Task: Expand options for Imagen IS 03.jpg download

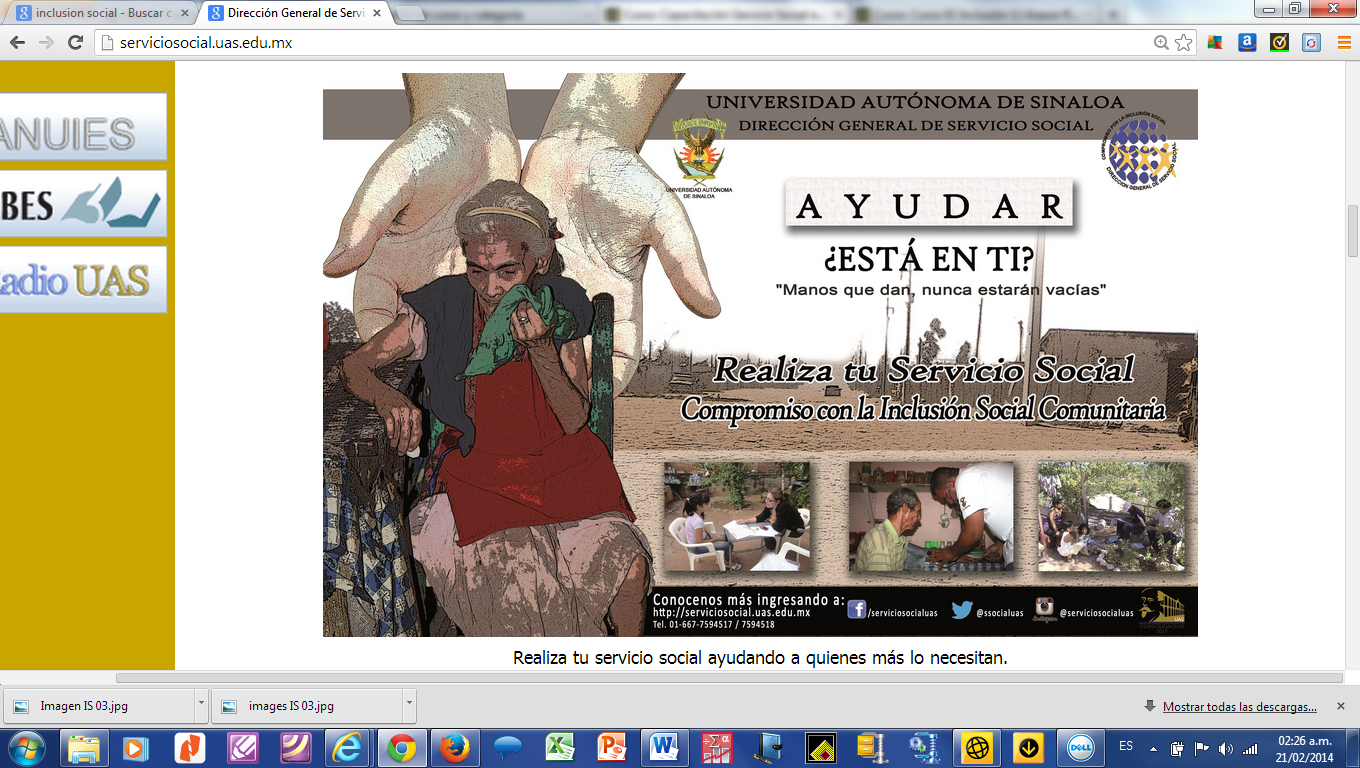Action: [201, 706]
